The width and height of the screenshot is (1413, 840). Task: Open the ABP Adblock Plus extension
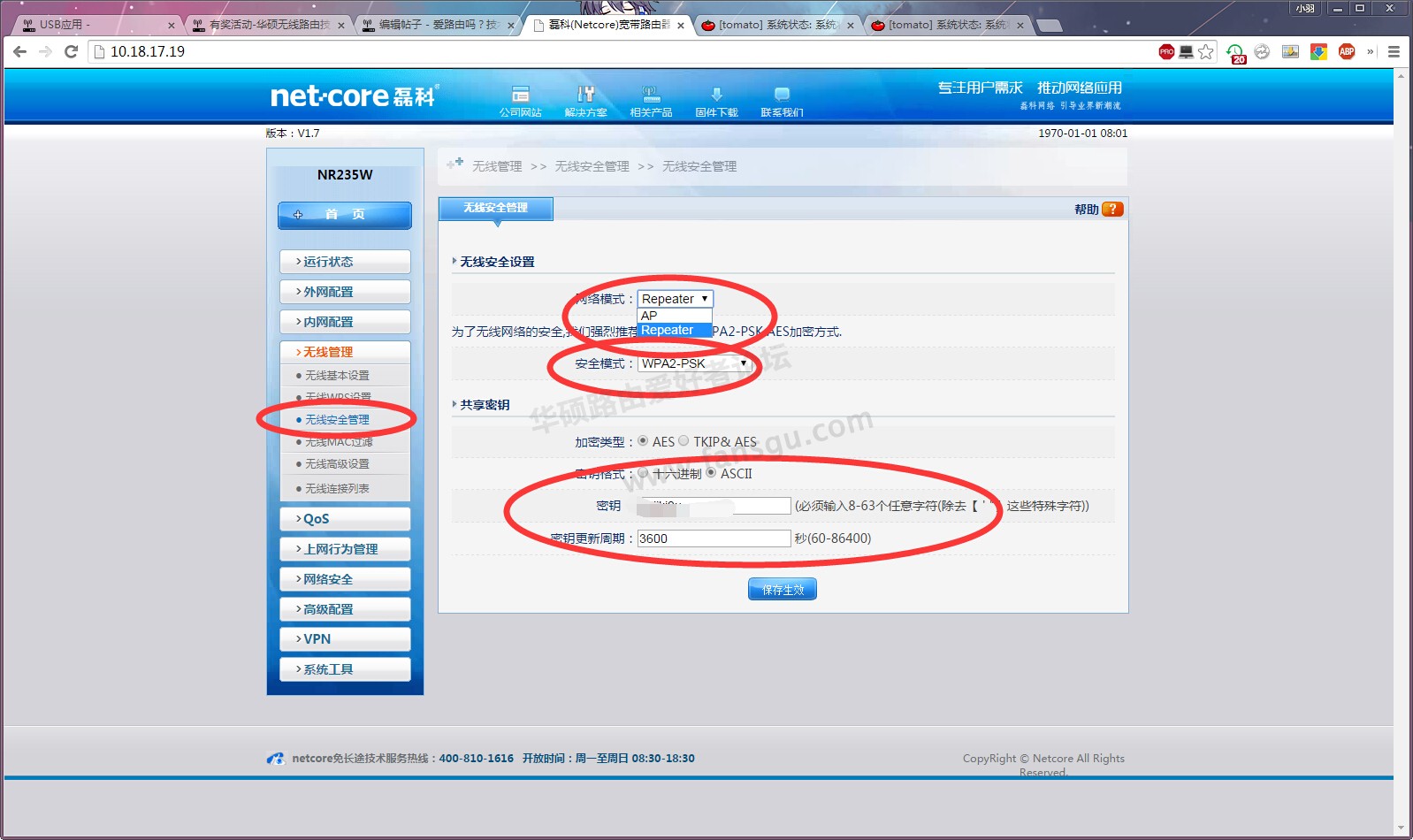pyautogui.click(x=1347, y=52)
